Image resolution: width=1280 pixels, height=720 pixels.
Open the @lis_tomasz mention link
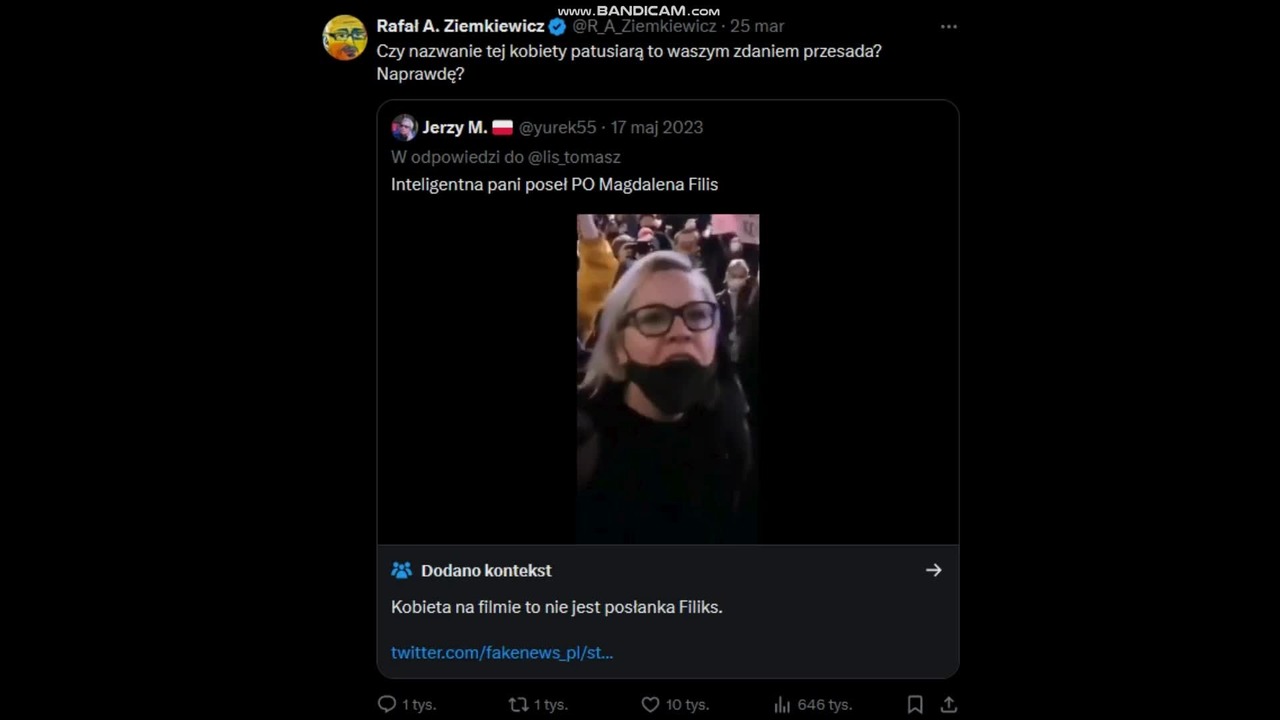click(x=574, y=157)
